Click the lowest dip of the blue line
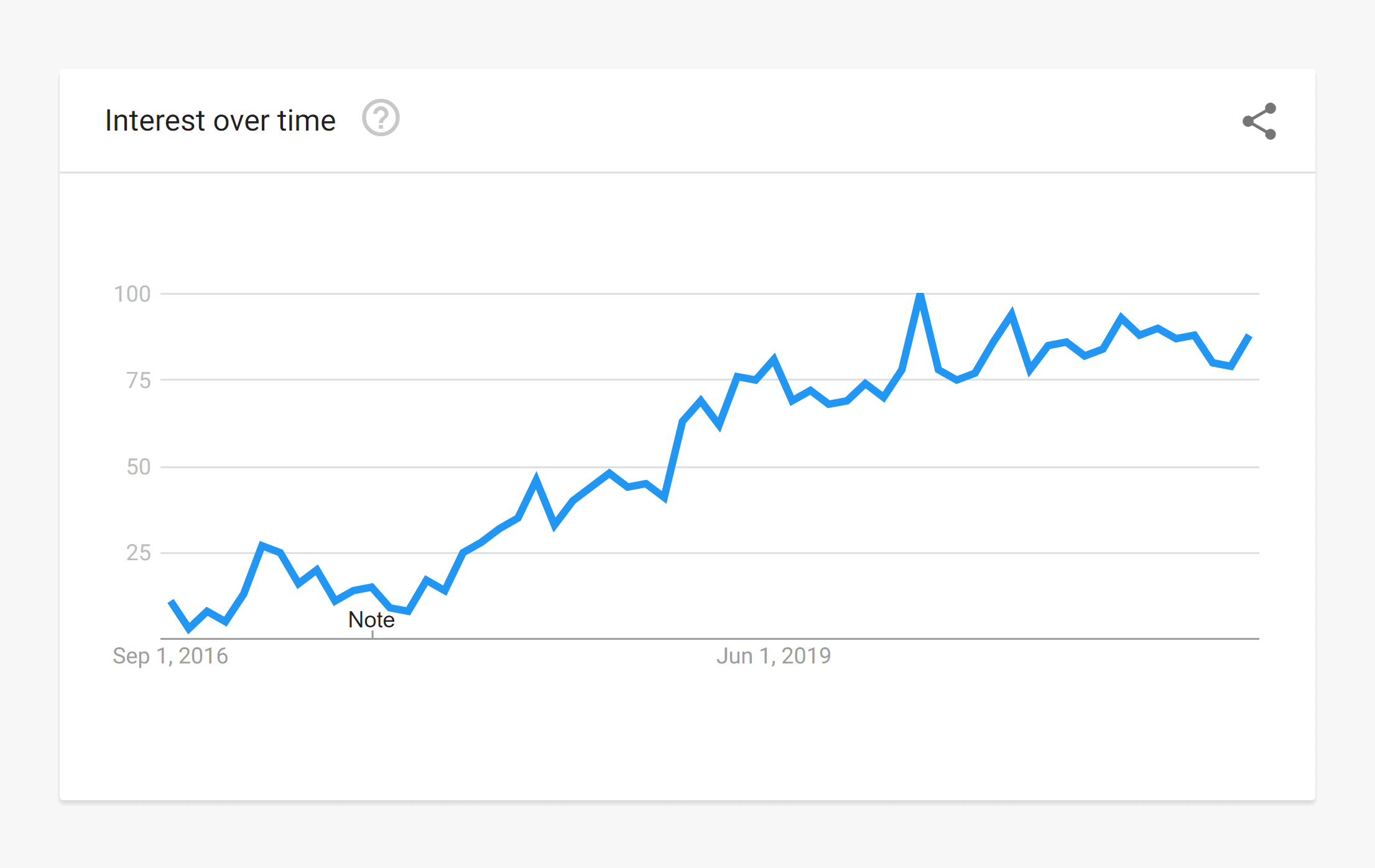 point(190,629)
